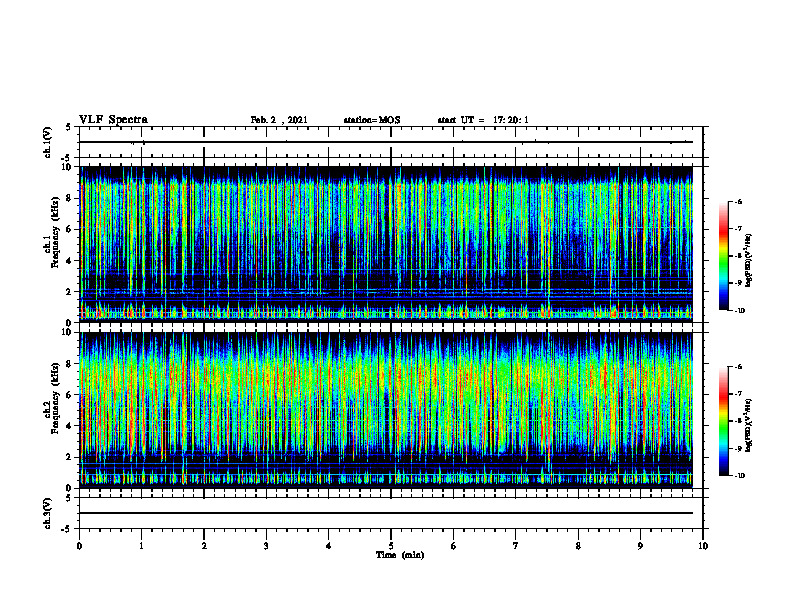The height and width of the screenshot is (612, 792).
Task: Click the "ch.3(V)" axis label of the bottom trace
Action: (x=47, y=513)
